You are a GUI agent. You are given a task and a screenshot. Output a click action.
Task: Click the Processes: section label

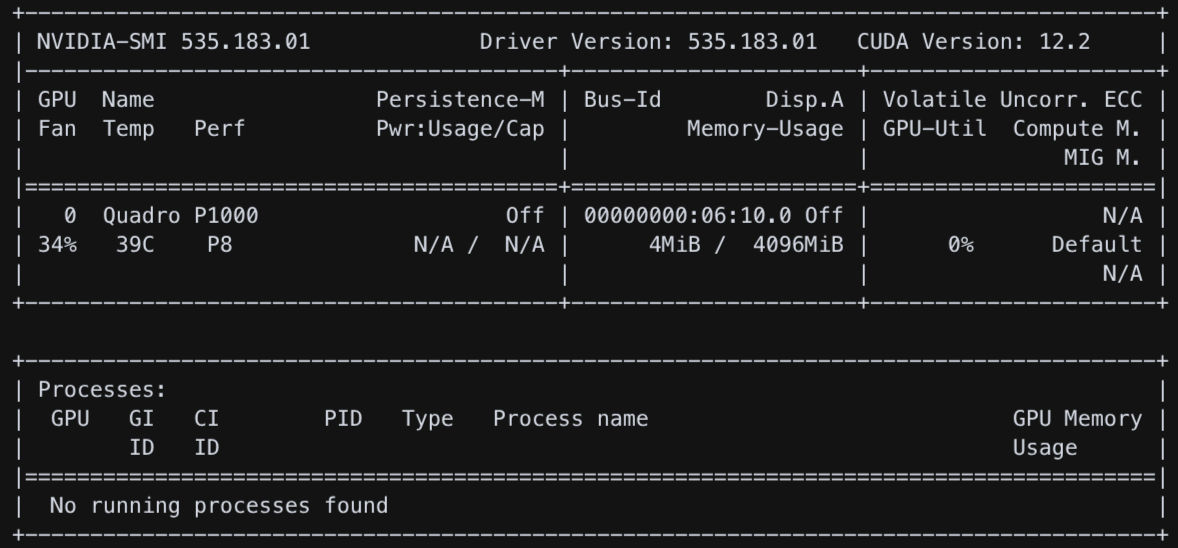click(x=102, y=389)
